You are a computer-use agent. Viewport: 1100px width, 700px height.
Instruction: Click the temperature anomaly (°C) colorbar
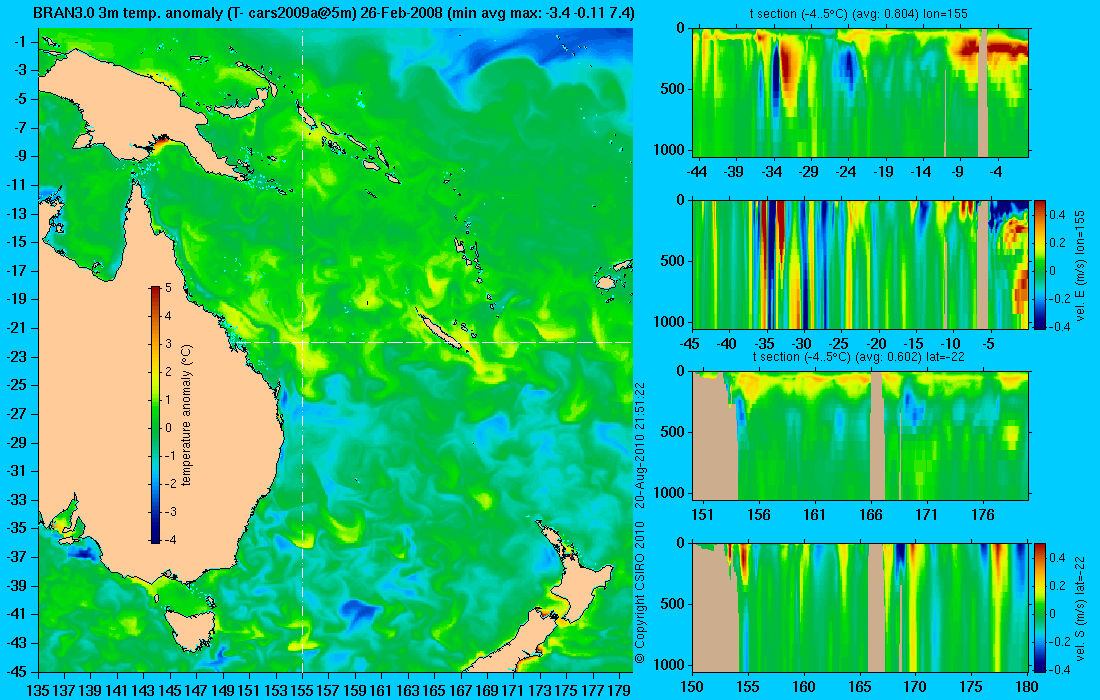point(154,415)
